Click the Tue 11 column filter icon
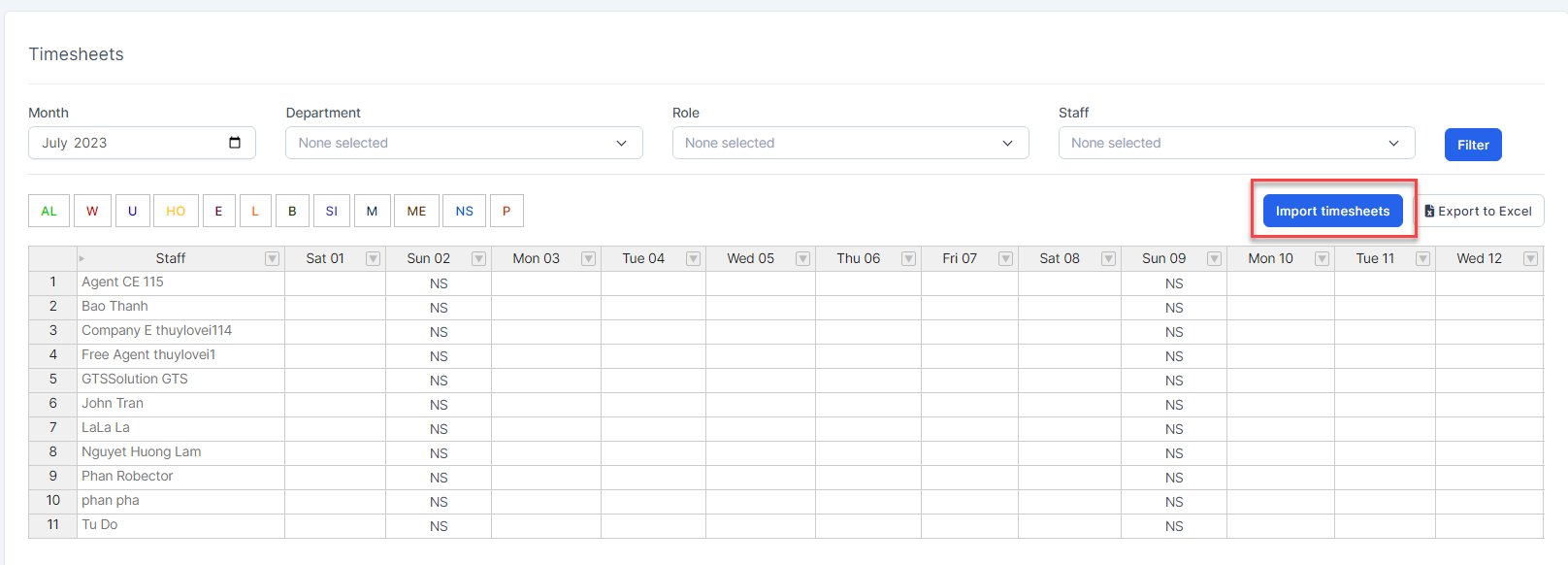 click(x=1422, y=258)
